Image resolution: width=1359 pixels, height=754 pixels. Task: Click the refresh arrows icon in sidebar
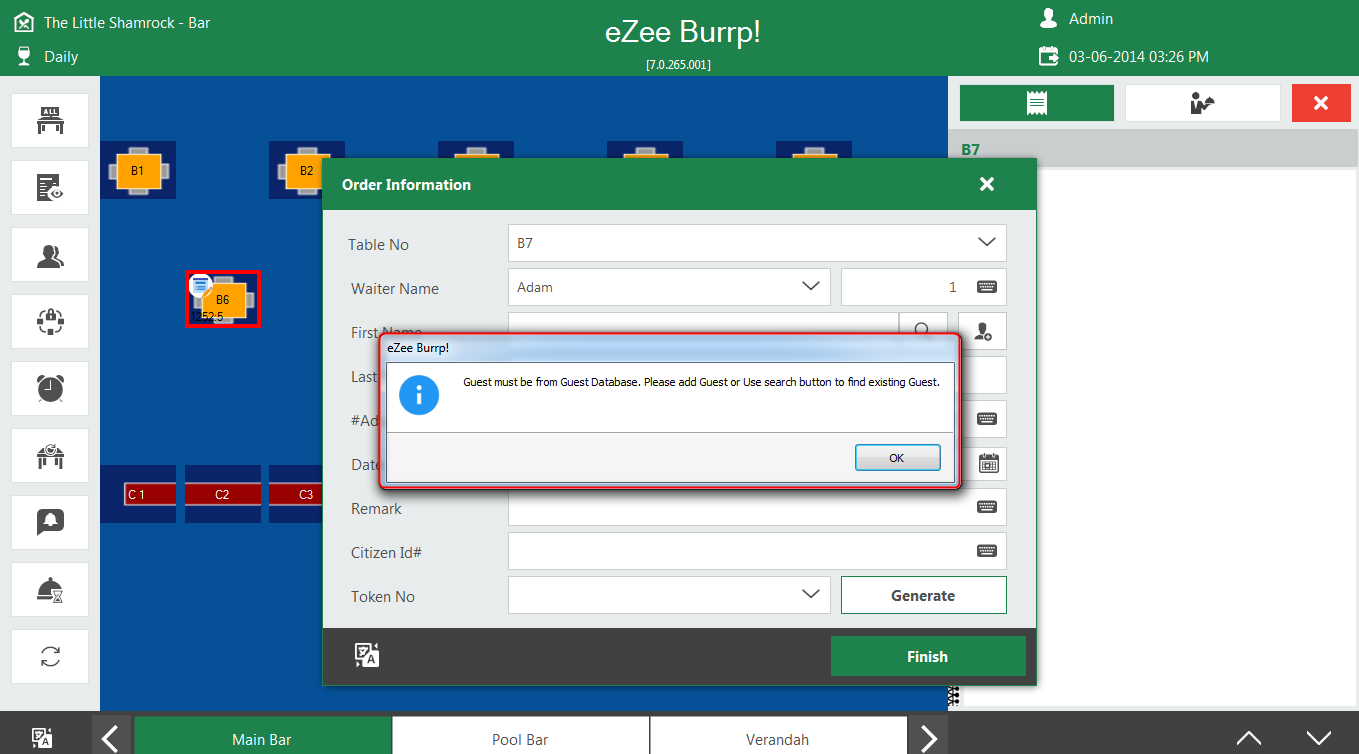(x=50, y=656)
